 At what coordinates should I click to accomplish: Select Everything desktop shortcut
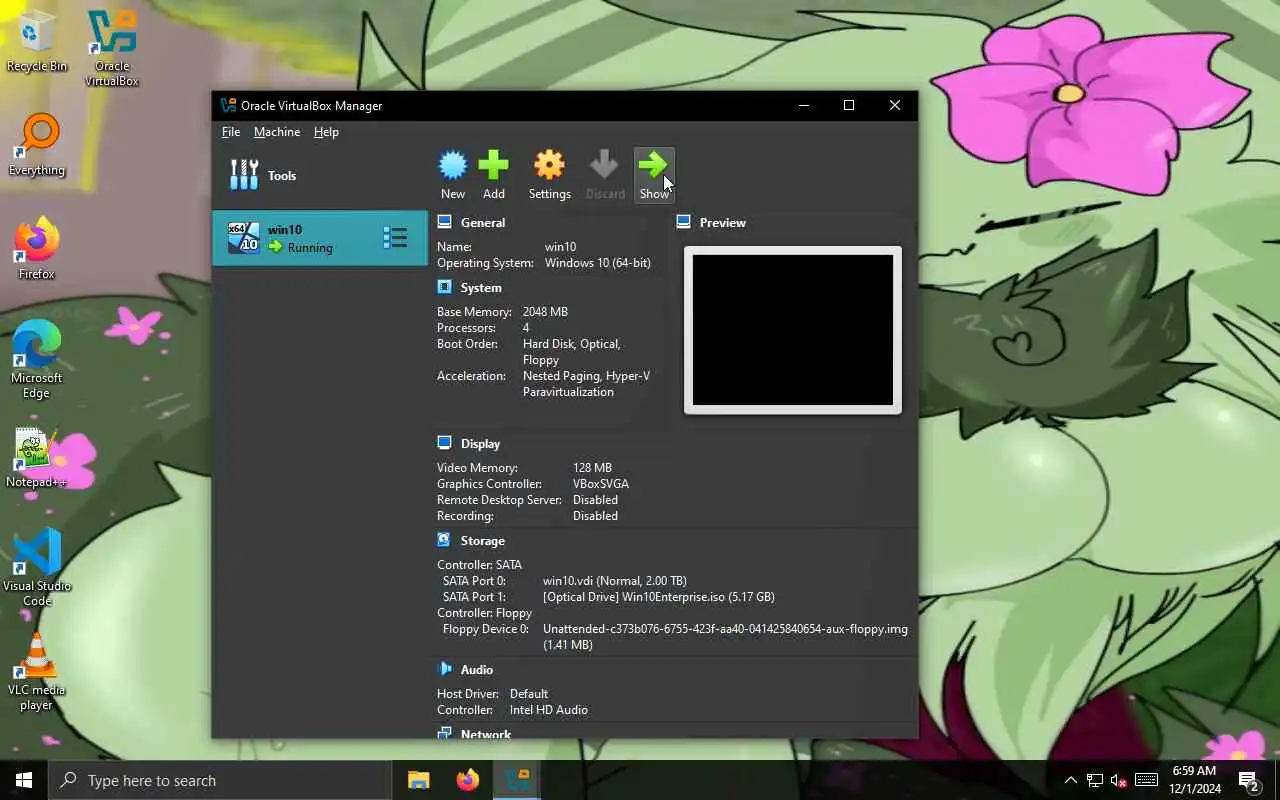[x=37, y=146]
